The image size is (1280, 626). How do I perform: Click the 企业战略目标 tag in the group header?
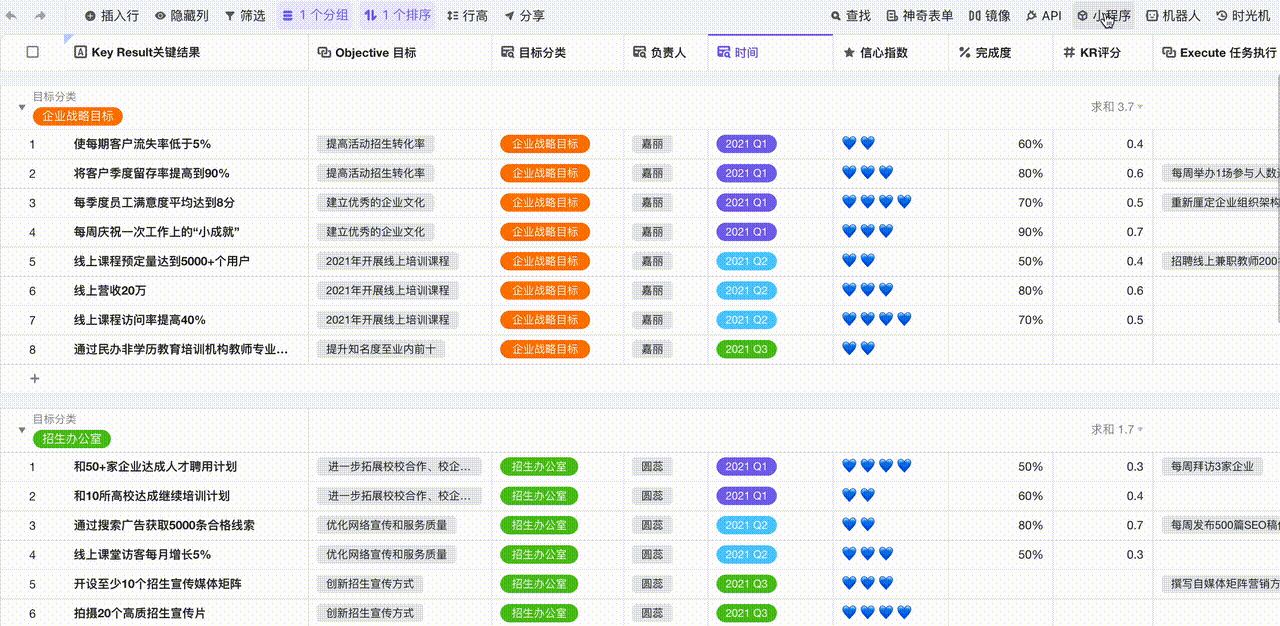coord(78,116)
